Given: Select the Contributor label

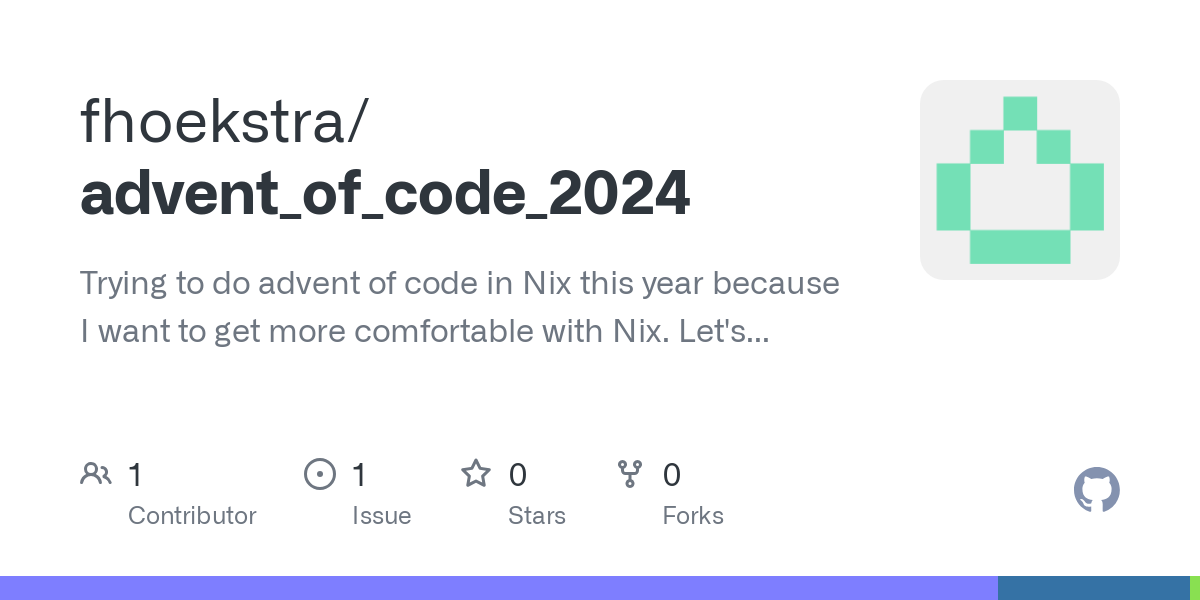Looking at the screenshot, I should click(192, 516).
